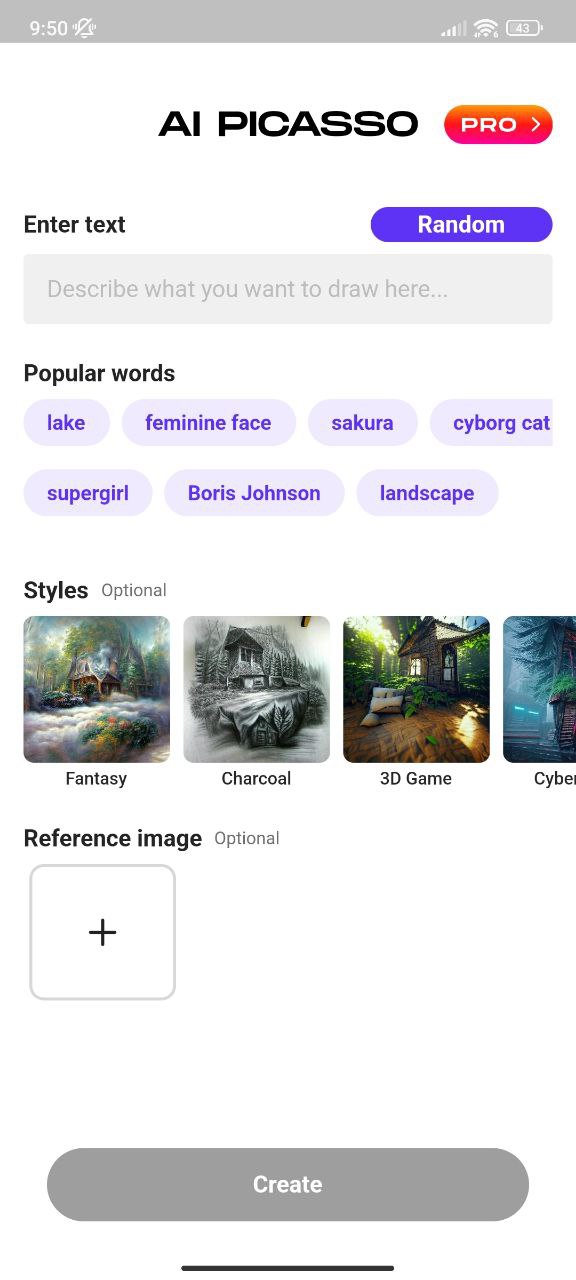Tap the Boris Johnson popular word
Screen dimensions: 576x1280
pyautogui.click(x=254, y=492)
